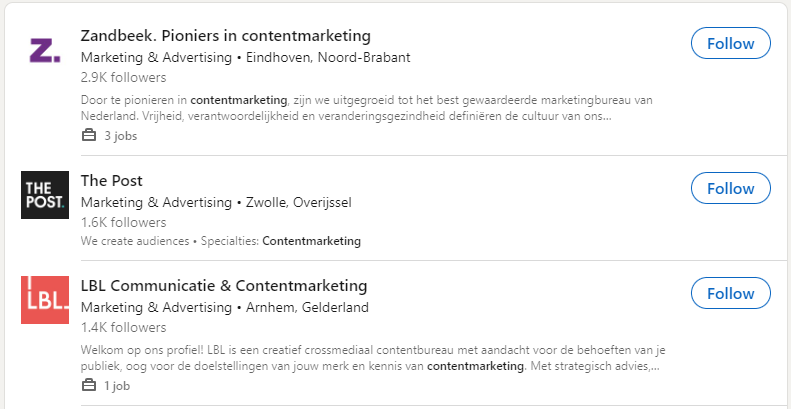Open The Post company logo
The image size is (791, 409).
tap(45, 195)
